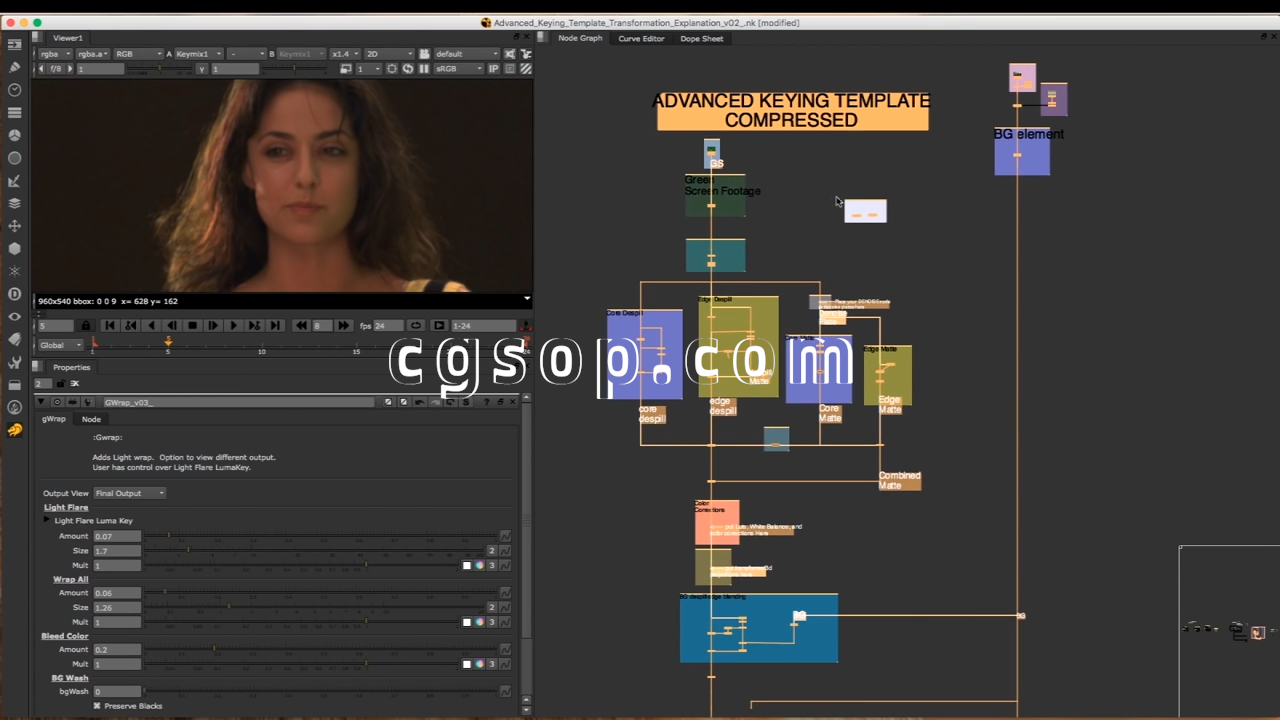Image resolution: width=1280 pixels, height=720 pixels.
Task: Click the GWrap_v03_ node name field
Action: pos(240,402)
